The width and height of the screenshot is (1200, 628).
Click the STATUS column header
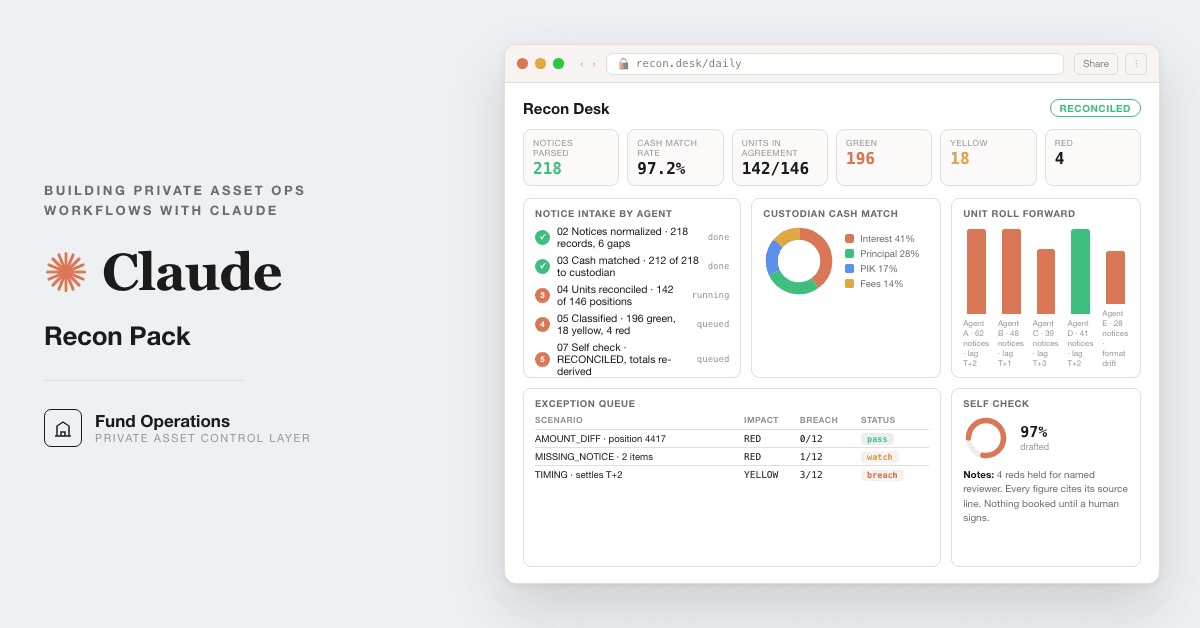pyautogui.click(x=878, y=420)
